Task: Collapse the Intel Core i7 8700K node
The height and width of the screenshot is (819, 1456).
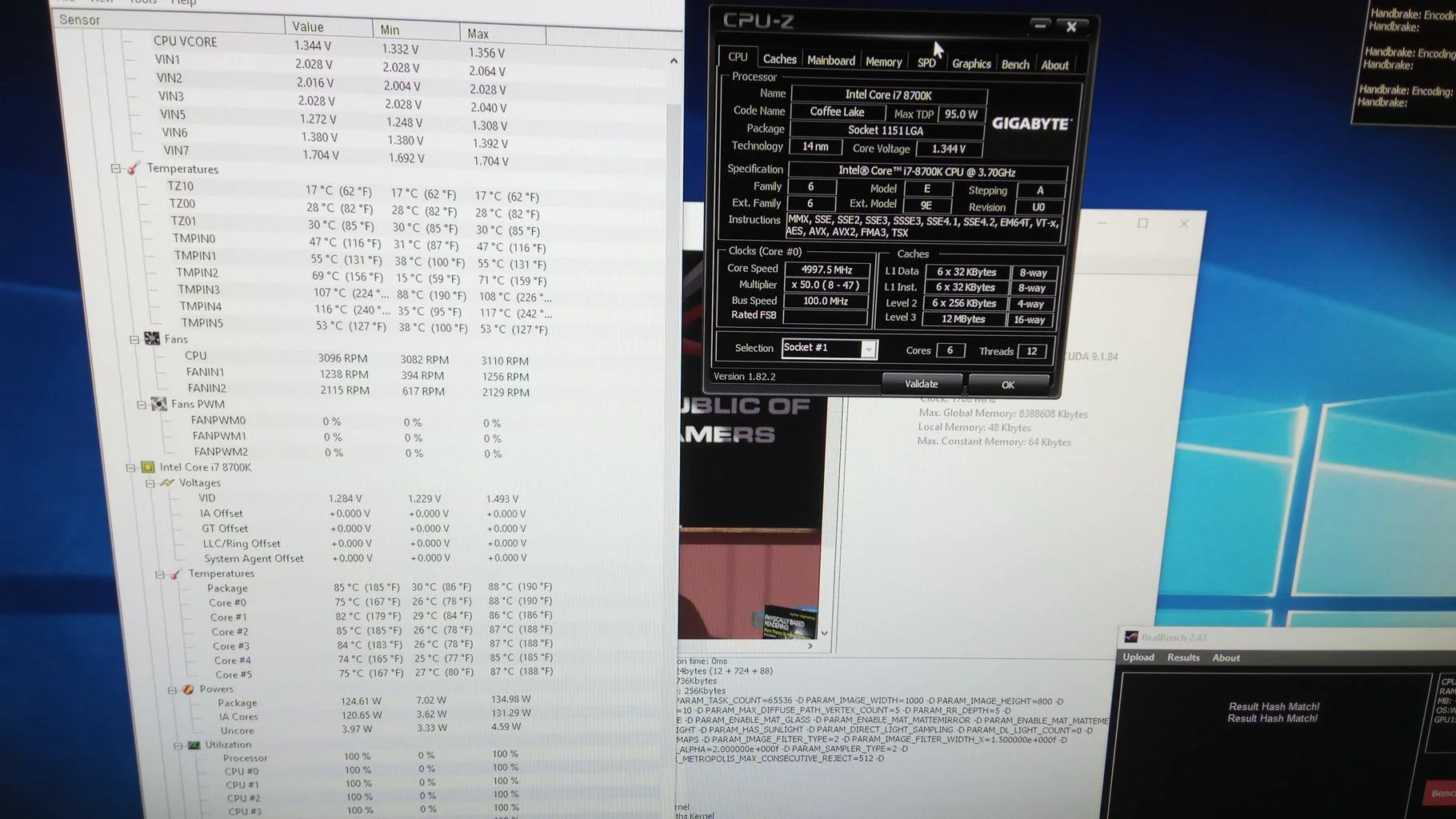Action: point(130,467)
